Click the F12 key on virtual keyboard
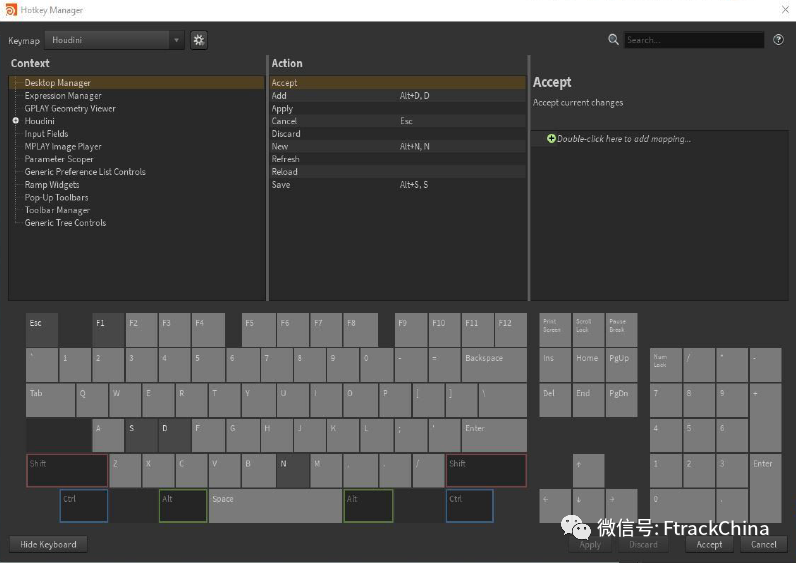796x563 pixels. (511, 329)
